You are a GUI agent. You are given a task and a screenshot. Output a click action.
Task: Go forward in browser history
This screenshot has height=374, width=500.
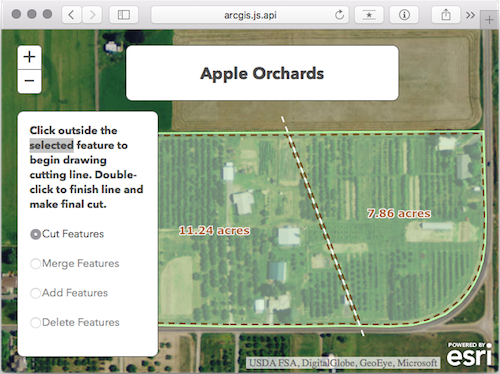tap(92, 15)
